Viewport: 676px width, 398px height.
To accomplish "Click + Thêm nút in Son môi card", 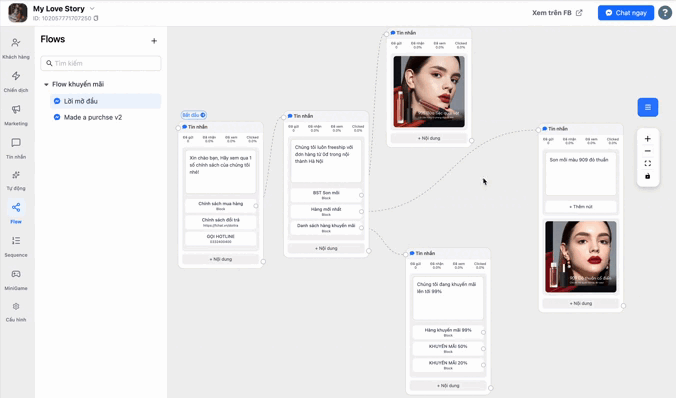I will (581, 207).
